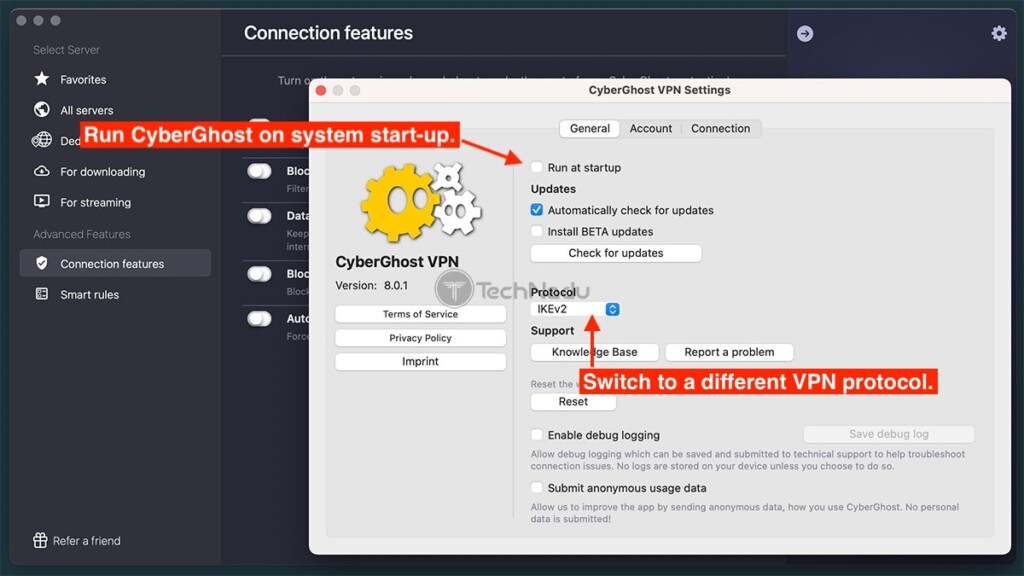The height and width of the screenshot is (576, 1024).
Task: Enable Install BETA updates checkbox
Action: coord(536,231)
